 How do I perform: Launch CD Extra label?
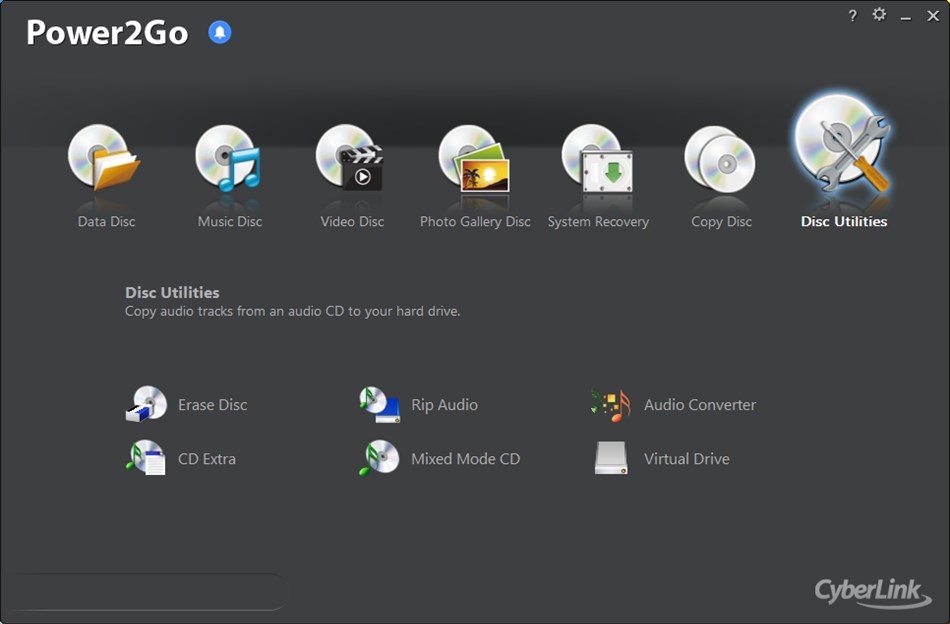[207, 459]
